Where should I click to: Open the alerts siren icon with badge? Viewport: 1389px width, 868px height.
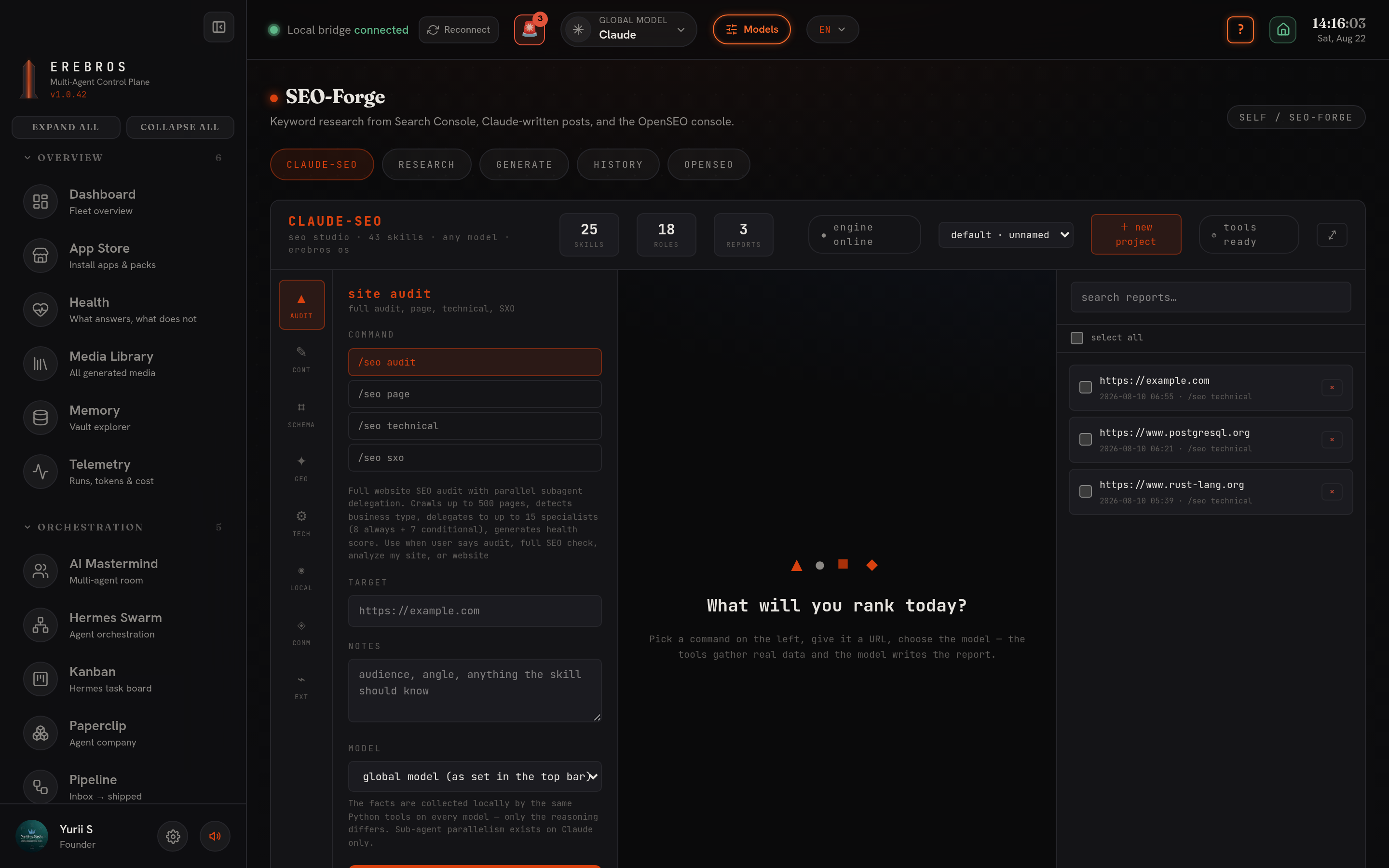click(x=529, y=30)
